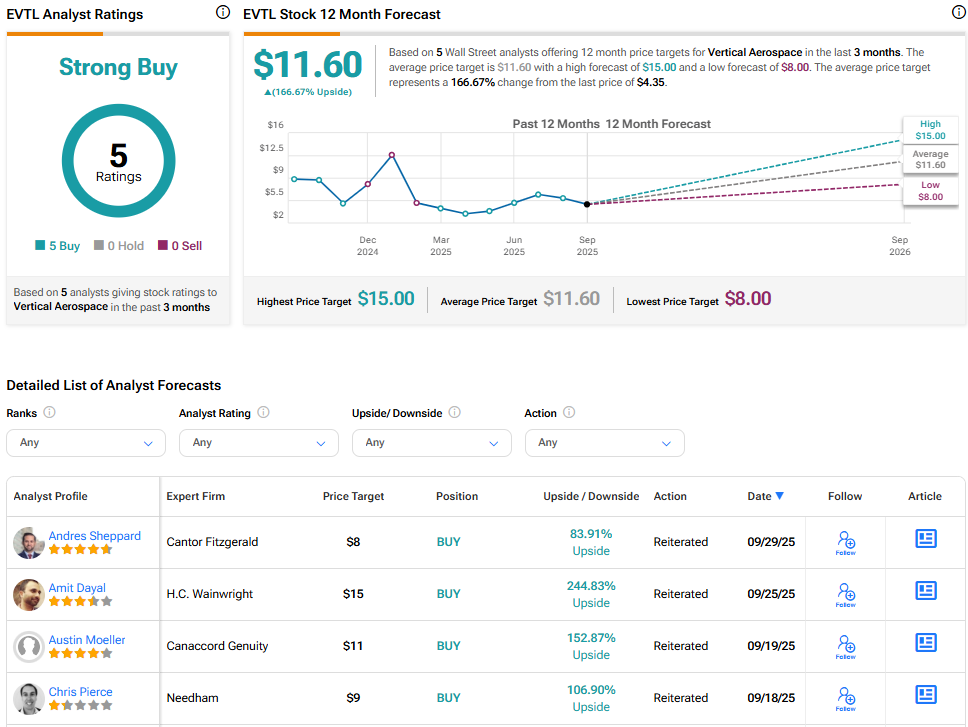Expand the Ranks dropdown
The height and width of the screenshot is (727, 968).
click(x=86, y=442)
